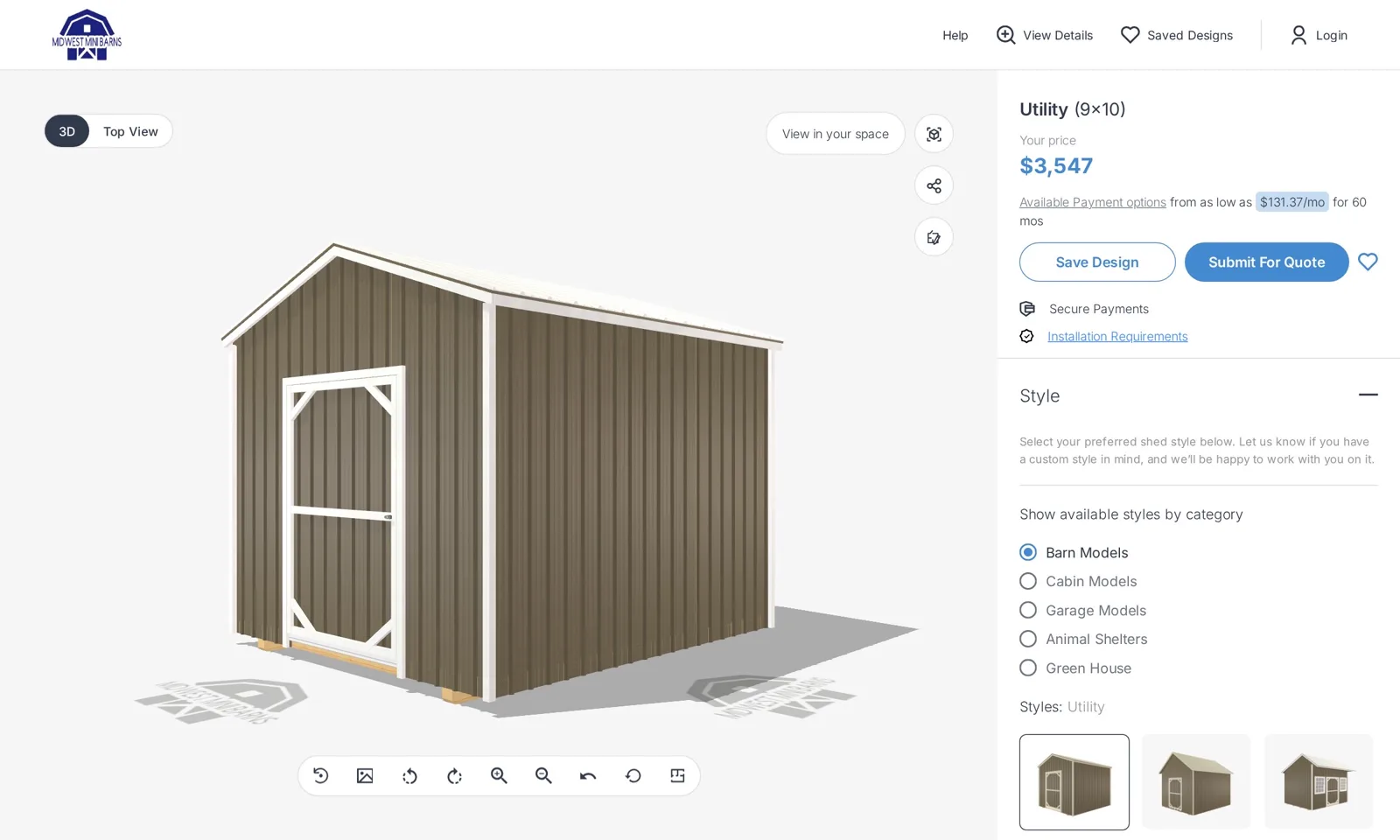Add design to favorites heart icon

pos(1368,262)
